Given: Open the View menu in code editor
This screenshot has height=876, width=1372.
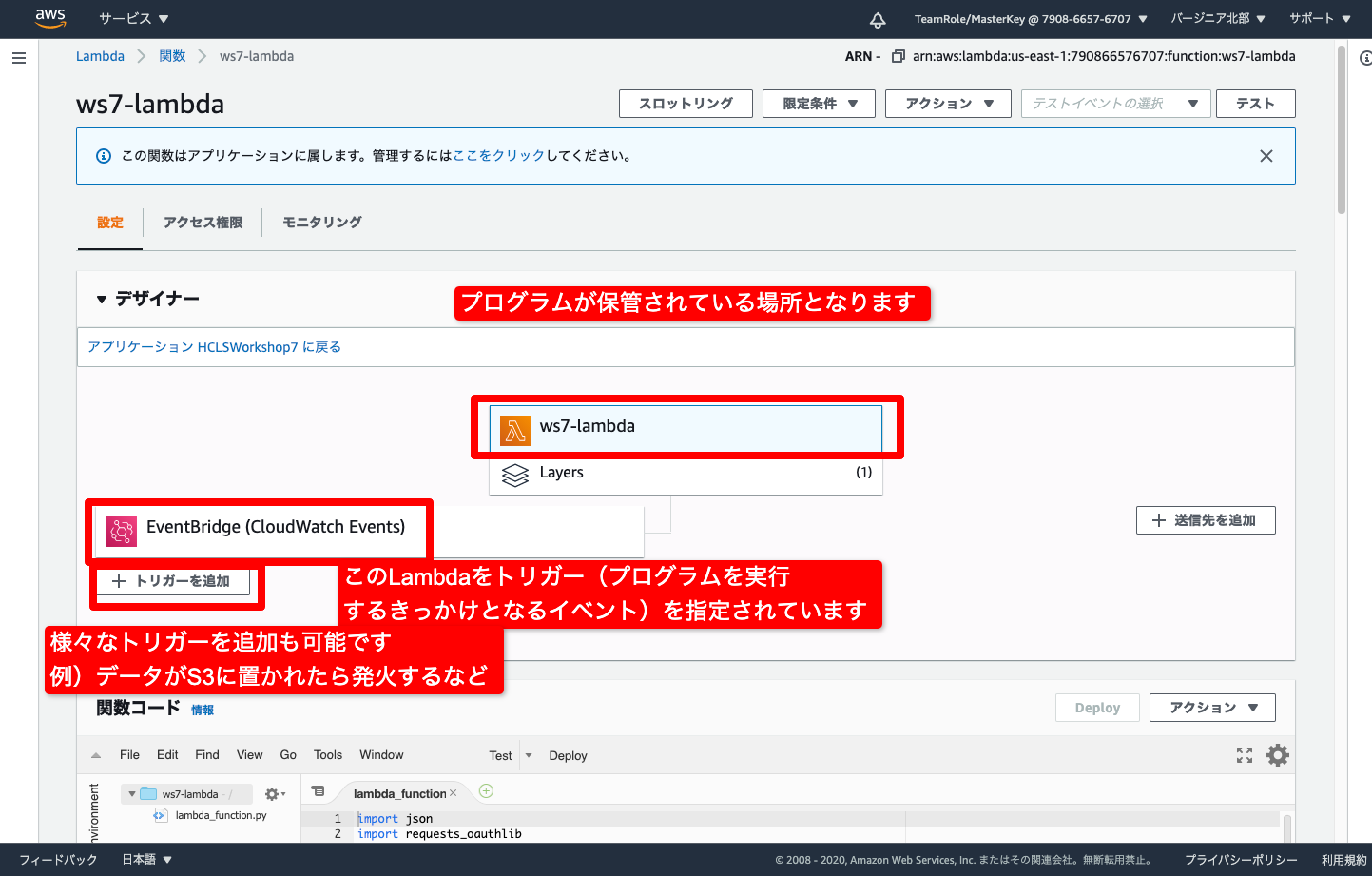Looking at the screenshot, I should pyautogui.click(x=250, y=755).
